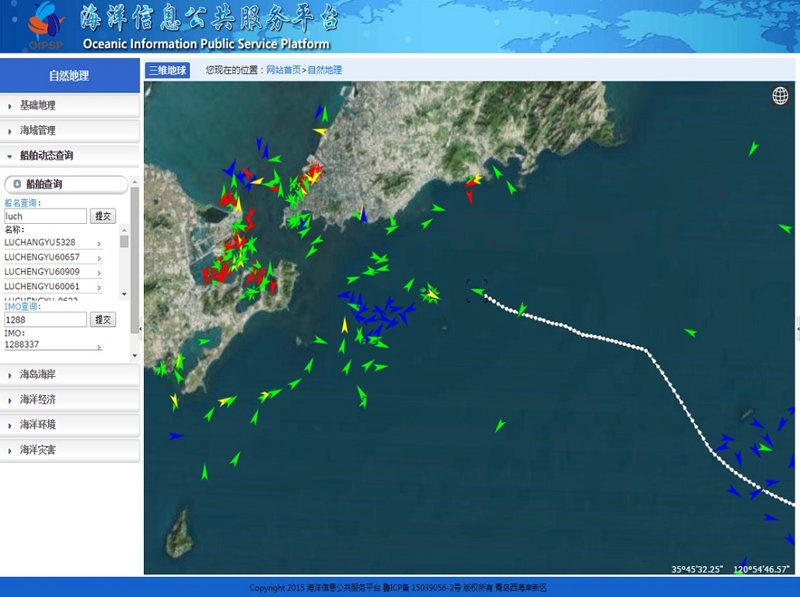Click the arrow icon next to IMO 1288337

(x=99, y=347)
